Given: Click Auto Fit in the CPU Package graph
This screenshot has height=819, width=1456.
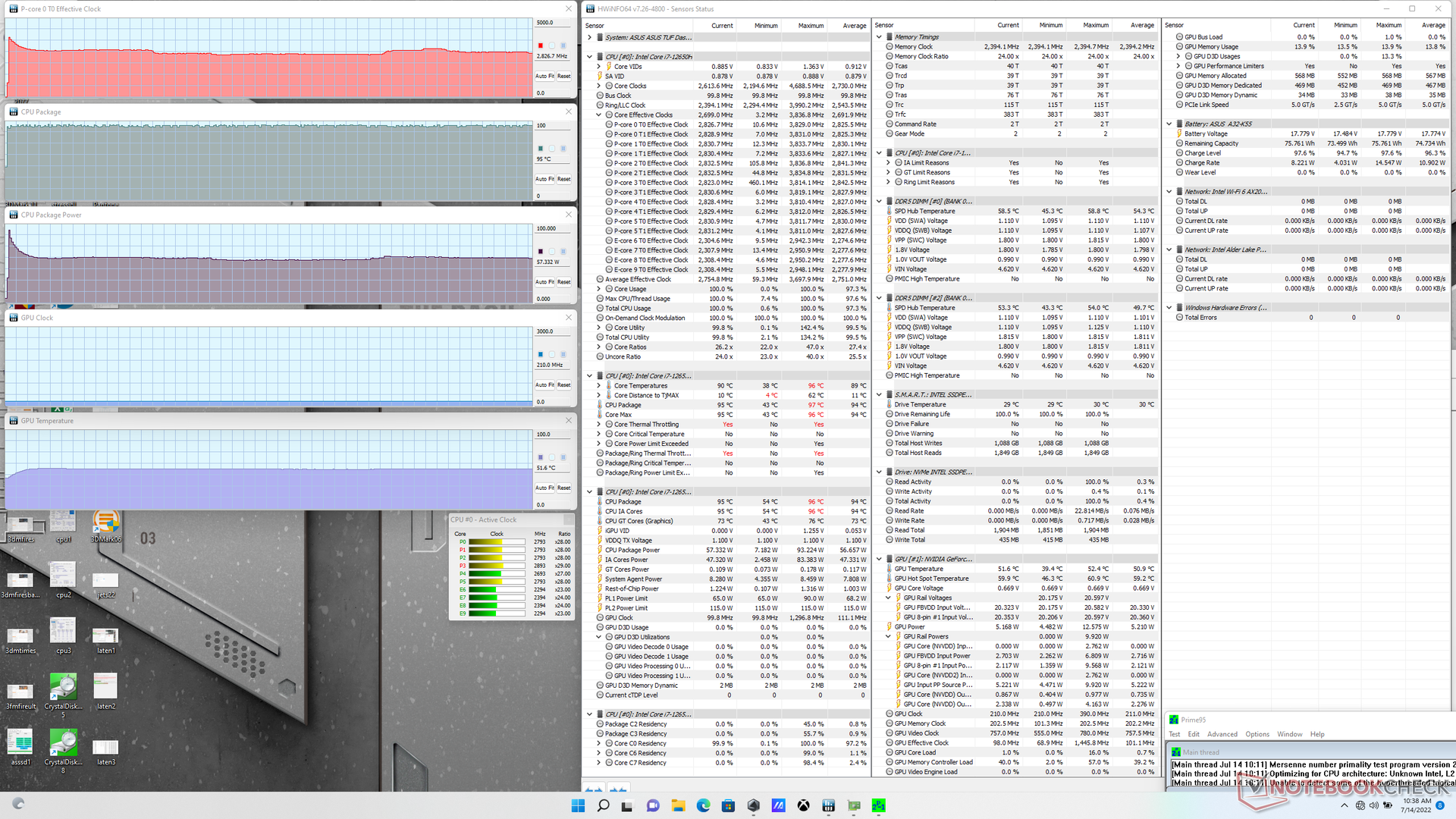Looking at the screenshot, I should pyautogui.click(x=544, y=179).
